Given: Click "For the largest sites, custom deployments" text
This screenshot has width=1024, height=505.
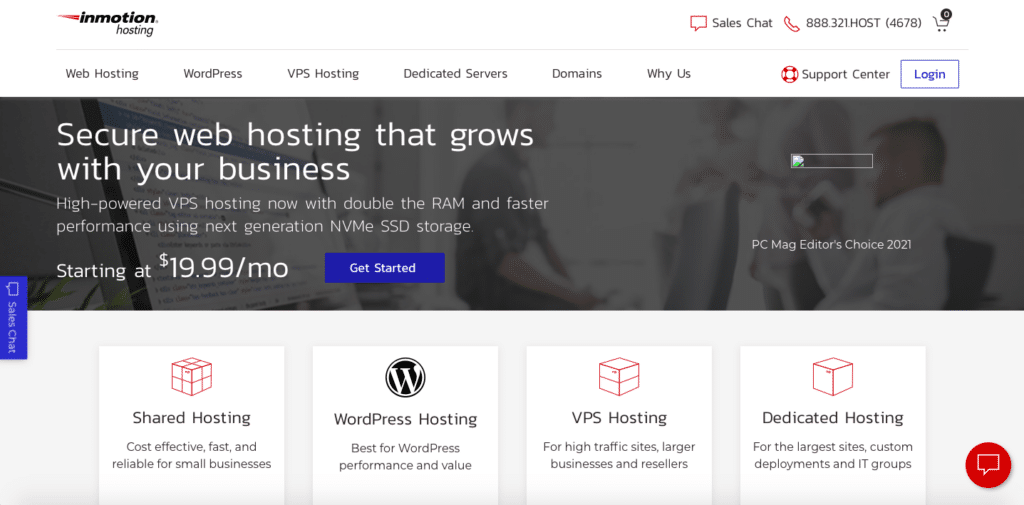Looking at the screenshot, I should click(833, 456).
